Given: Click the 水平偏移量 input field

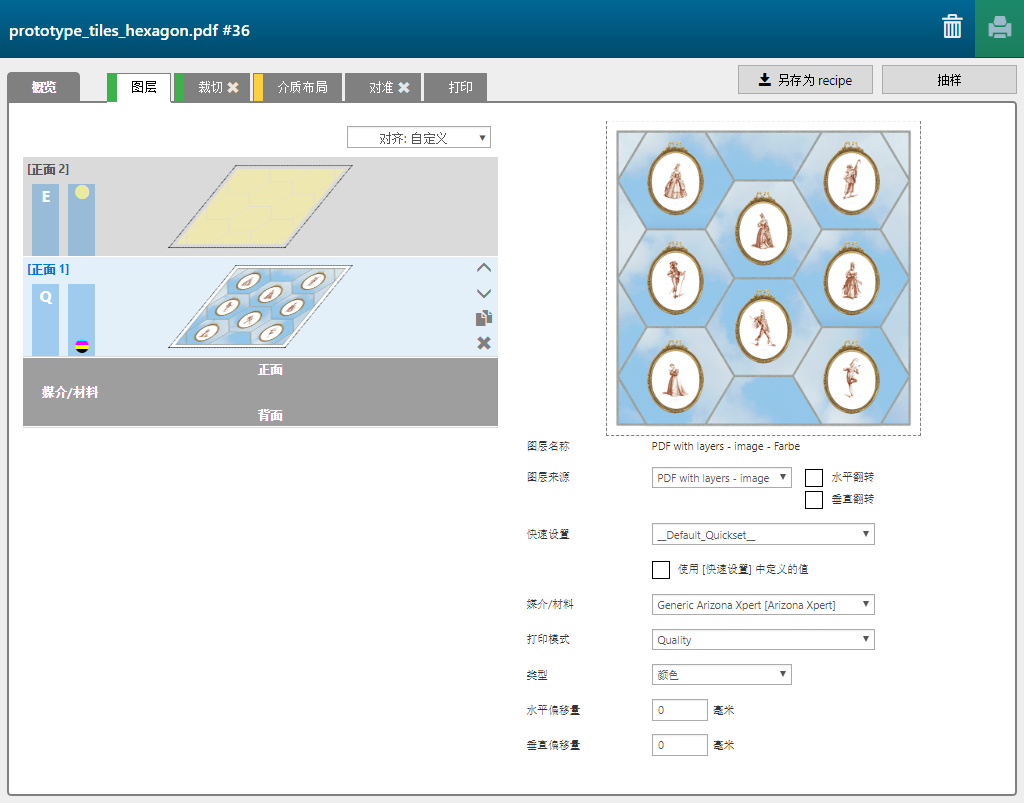Looking at the screenshot, I should (x=680, y=710).
